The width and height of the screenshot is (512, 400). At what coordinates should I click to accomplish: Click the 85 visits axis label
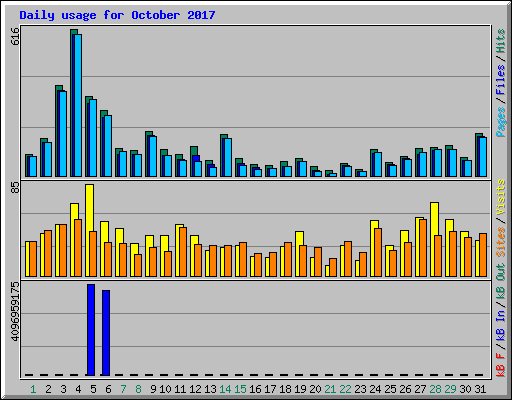(x=15, y=187)
